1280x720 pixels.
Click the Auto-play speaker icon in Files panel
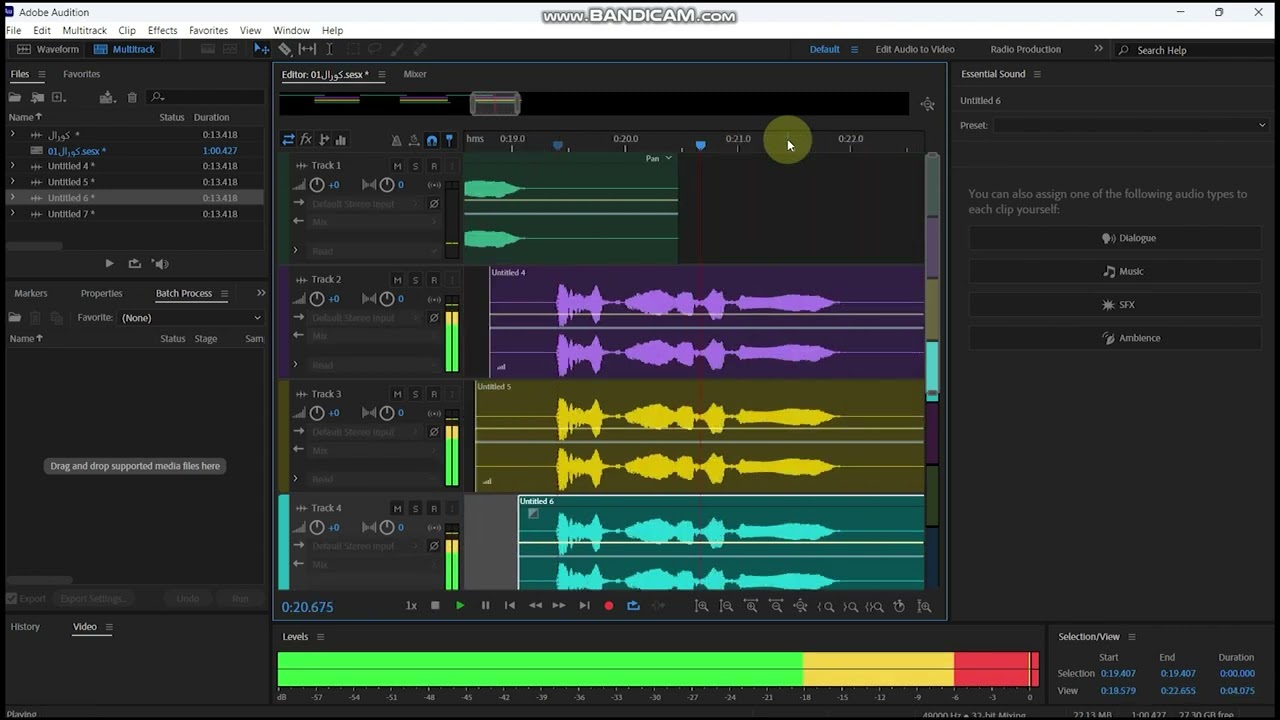tap(160, 264)
